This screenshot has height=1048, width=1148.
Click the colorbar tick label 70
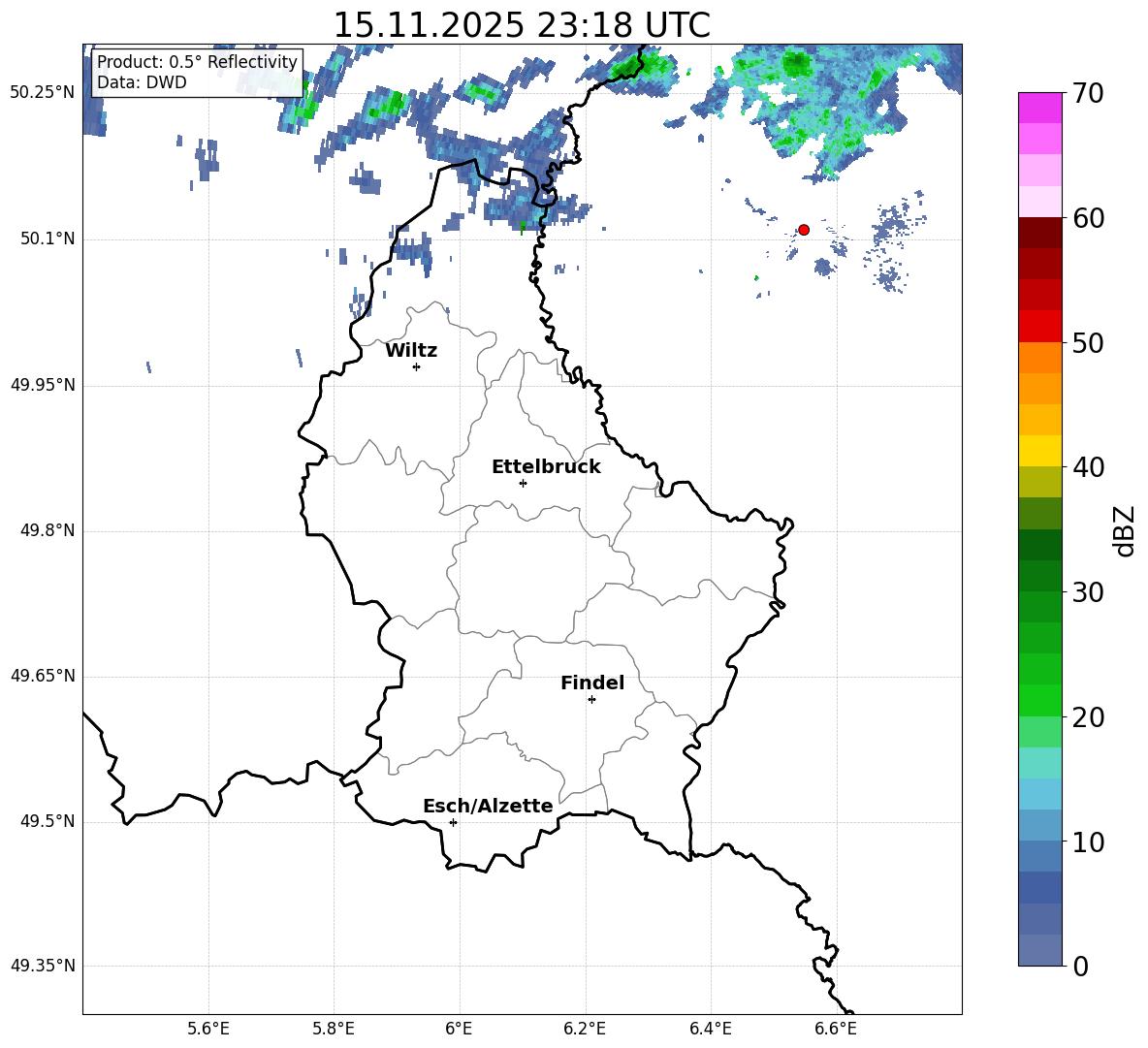1088,93
